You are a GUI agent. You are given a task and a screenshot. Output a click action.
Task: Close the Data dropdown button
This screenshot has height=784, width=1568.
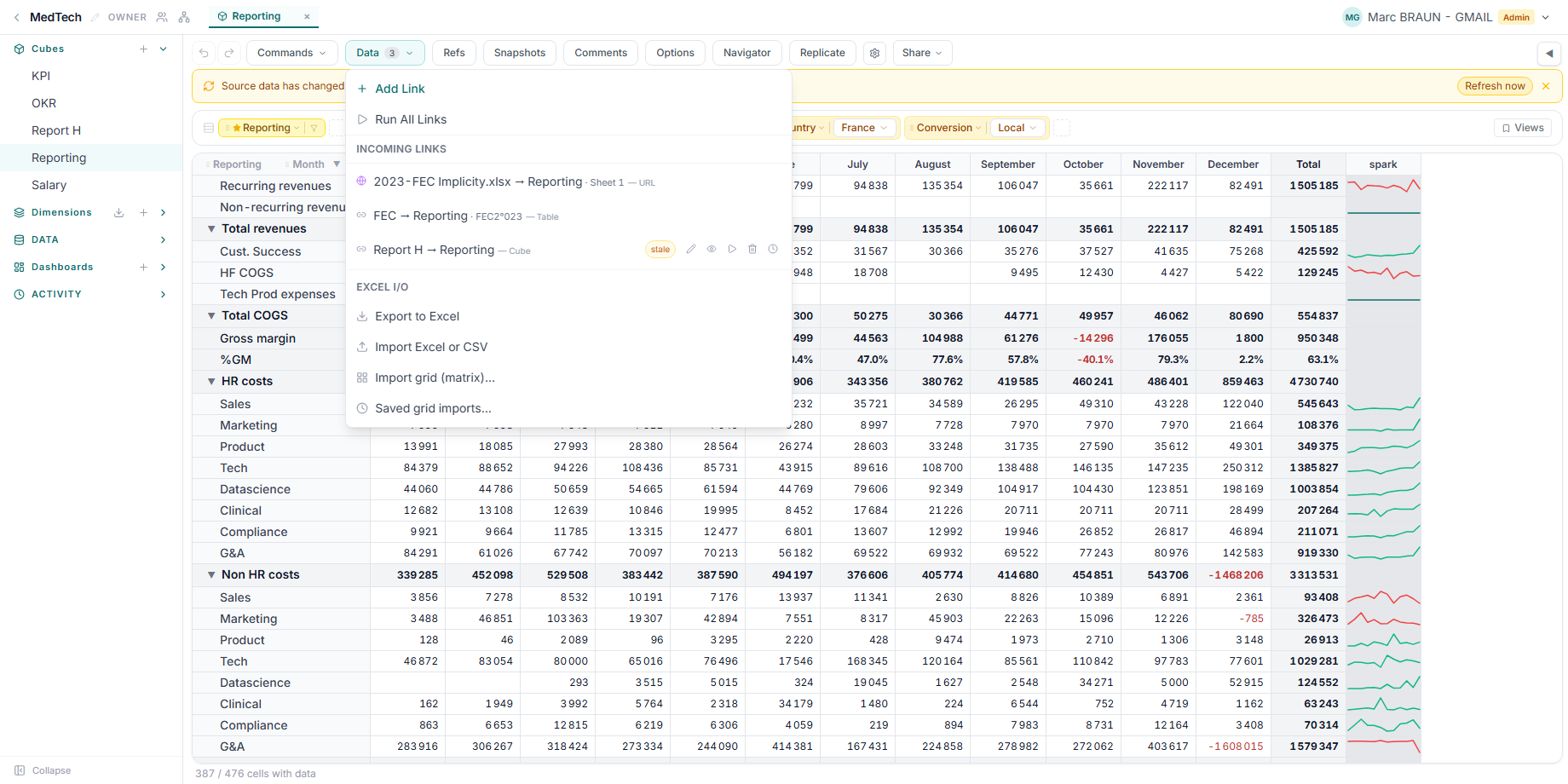tap(385, 53)
